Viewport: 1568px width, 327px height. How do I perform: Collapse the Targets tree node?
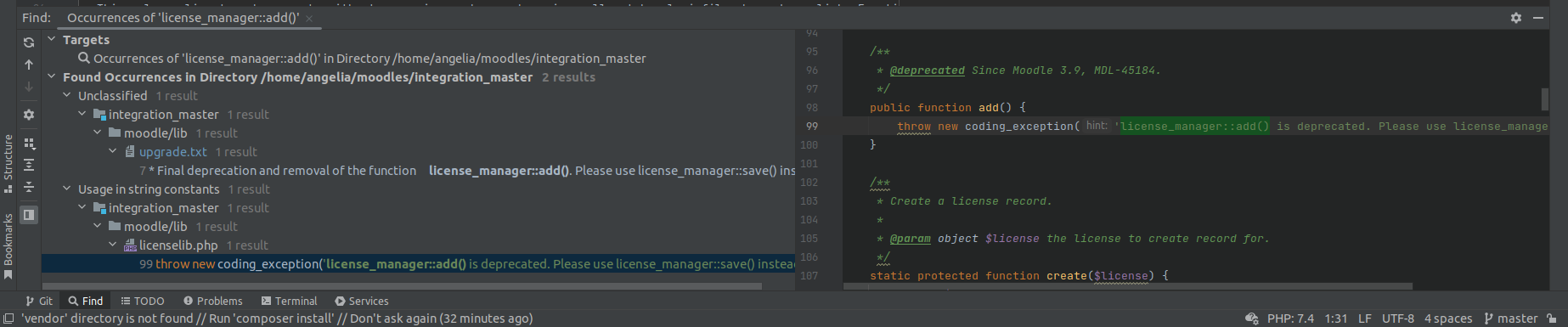coord(52,39)
